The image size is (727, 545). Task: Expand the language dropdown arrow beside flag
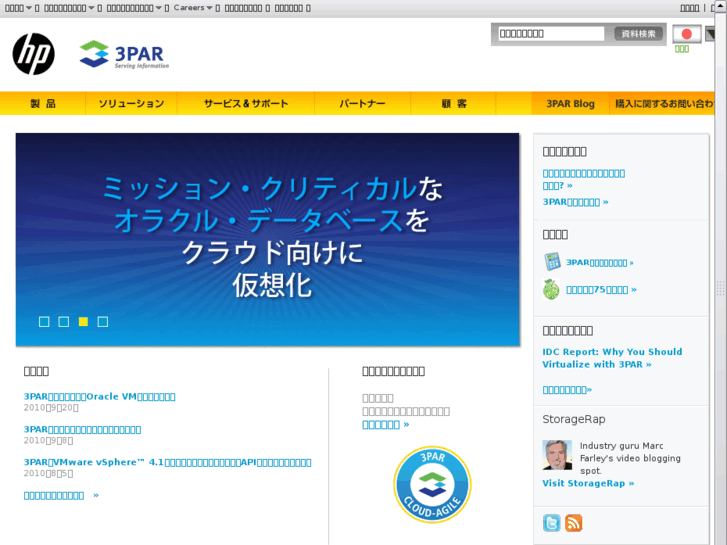710,34
